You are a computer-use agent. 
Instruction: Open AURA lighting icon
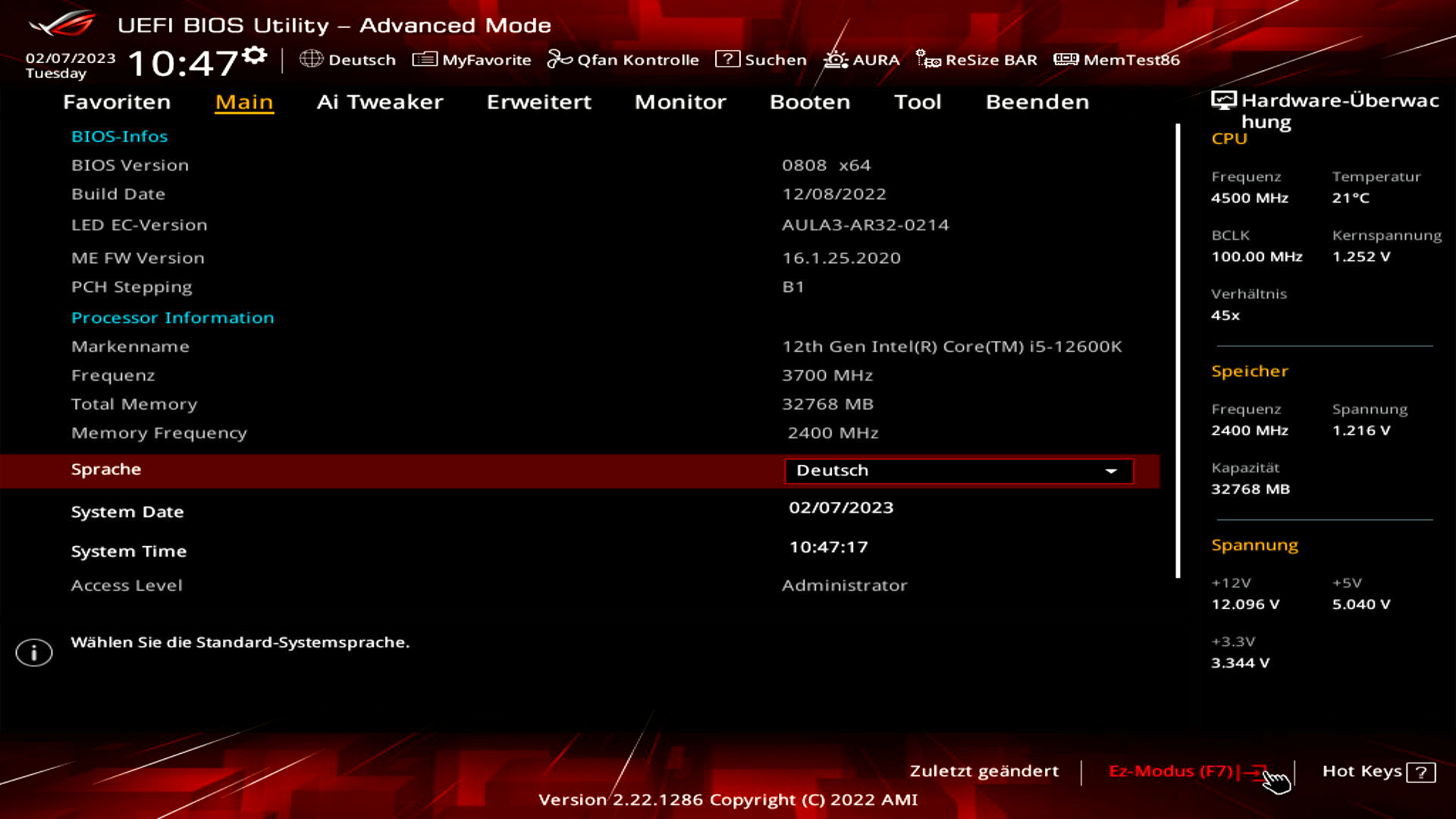coord(836,59)
